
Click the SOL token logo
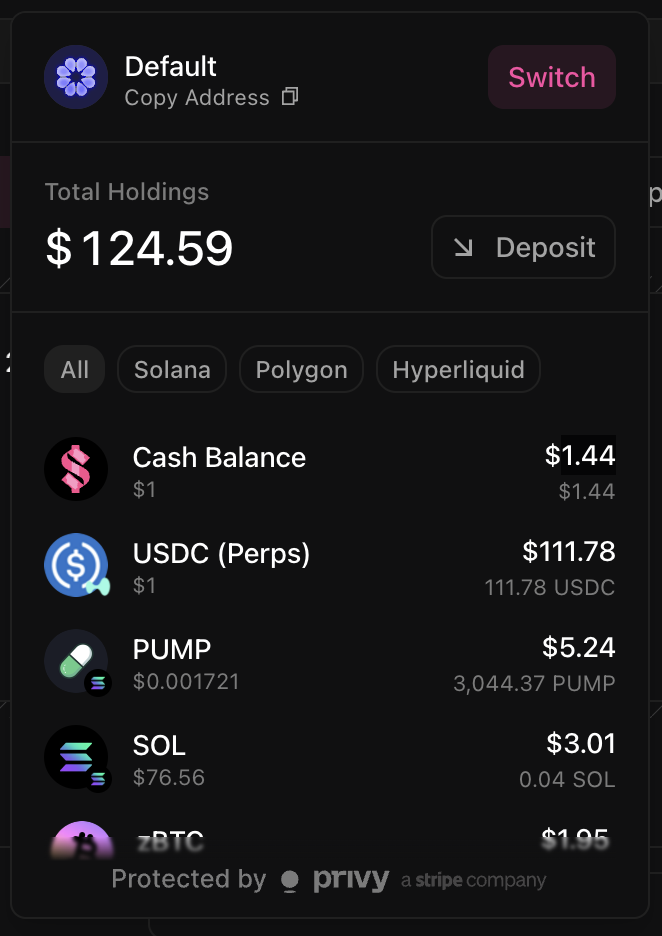tap(76, 757)
